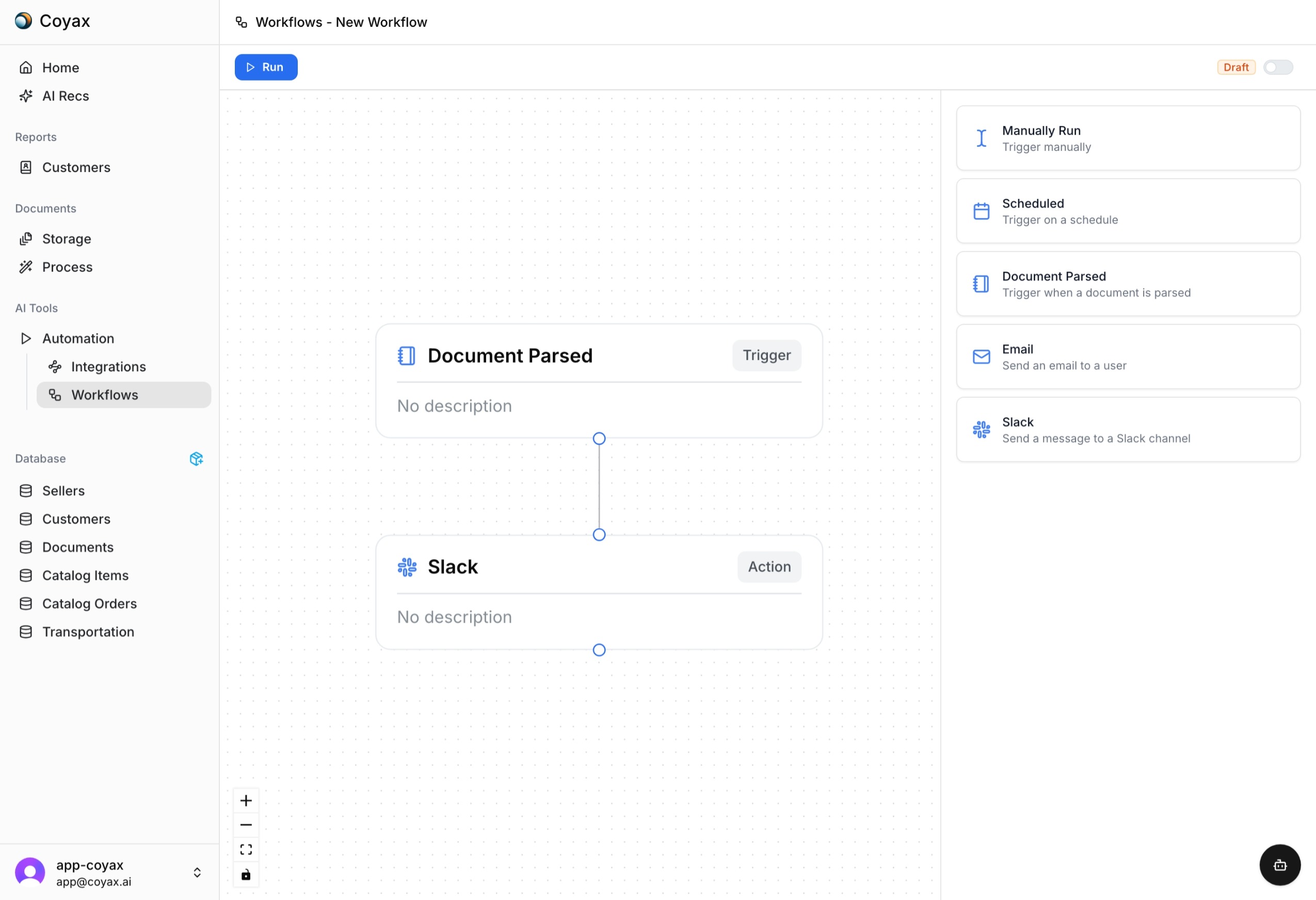Click the zoom out minus icon
1316x900 pixels.
(246, 825)
